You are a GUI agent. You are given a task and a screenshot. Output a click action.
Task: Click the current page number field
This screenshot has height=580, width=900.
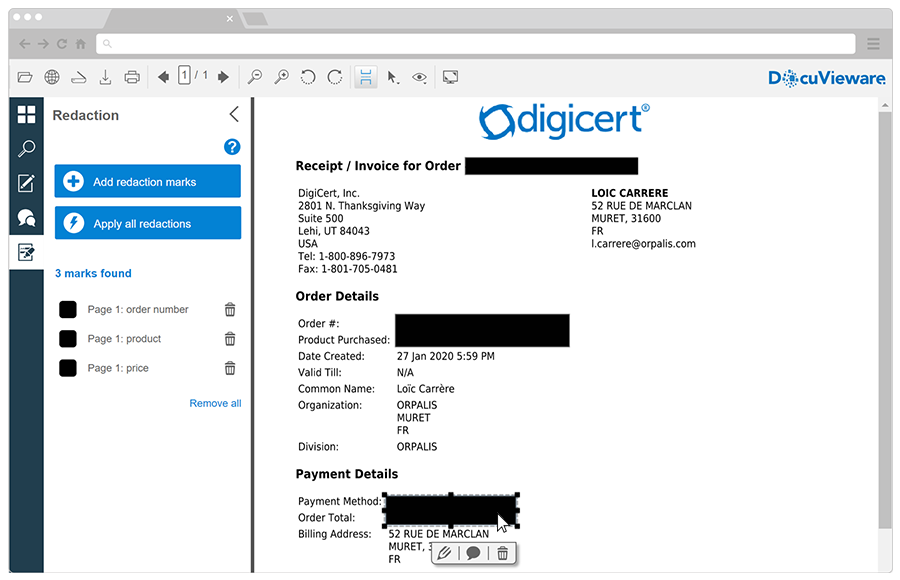click(x=184, y=75)
